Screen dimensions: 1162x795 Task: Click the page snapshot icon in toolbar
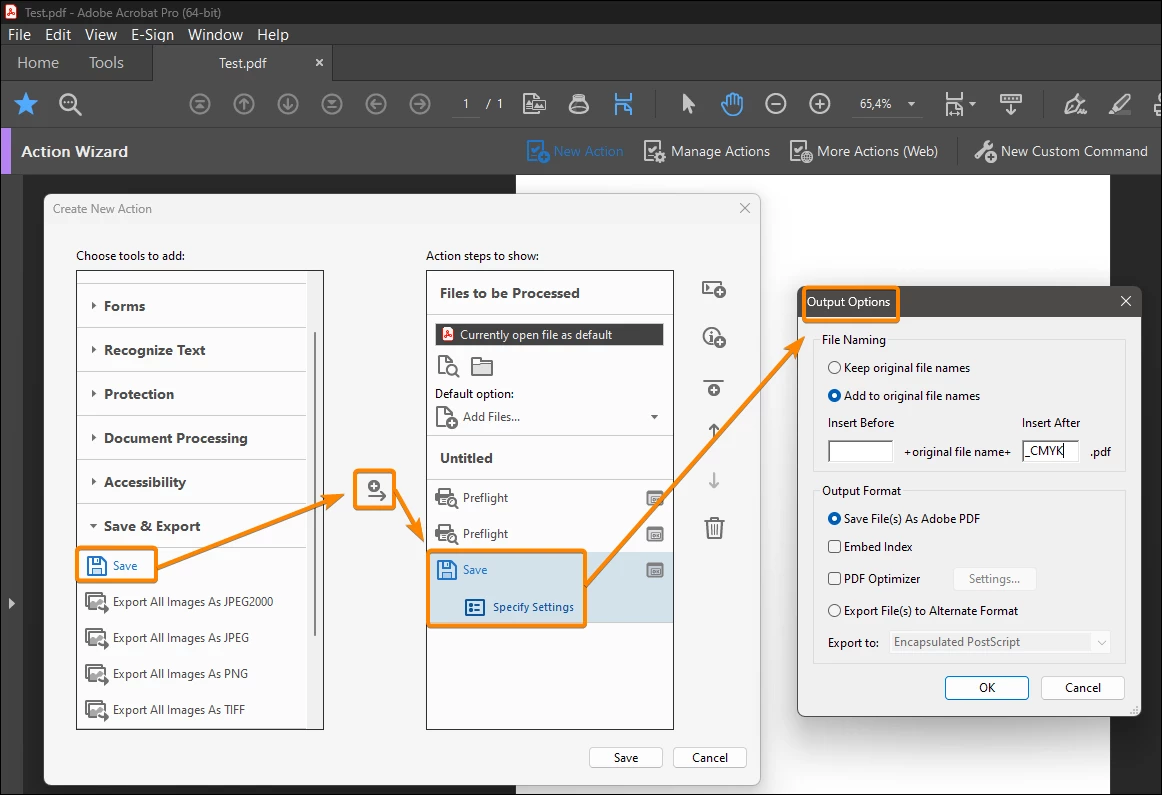tap(534, 104)
